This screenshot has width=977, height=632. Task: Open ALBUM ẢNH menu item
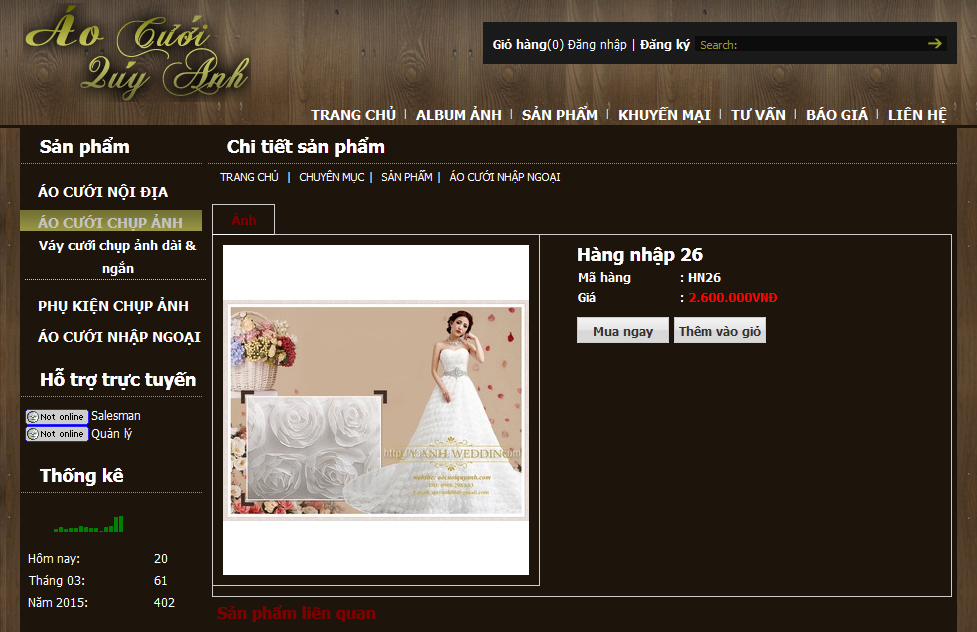click(x=458, y=115)
